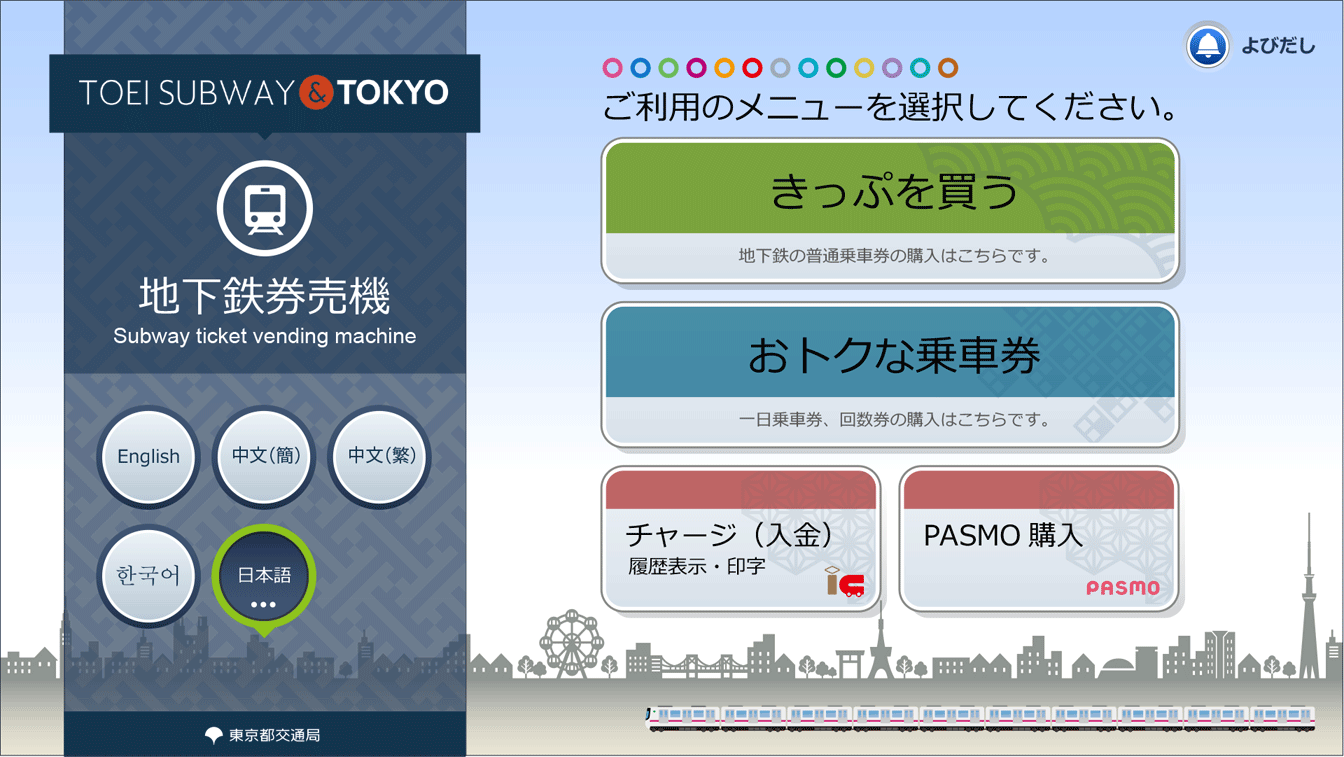The width and height of the screenshot is (1344, 757).
Task: Tap the よびだし call bell icon
Action: pyautogui.click(x=1207, y=46)
